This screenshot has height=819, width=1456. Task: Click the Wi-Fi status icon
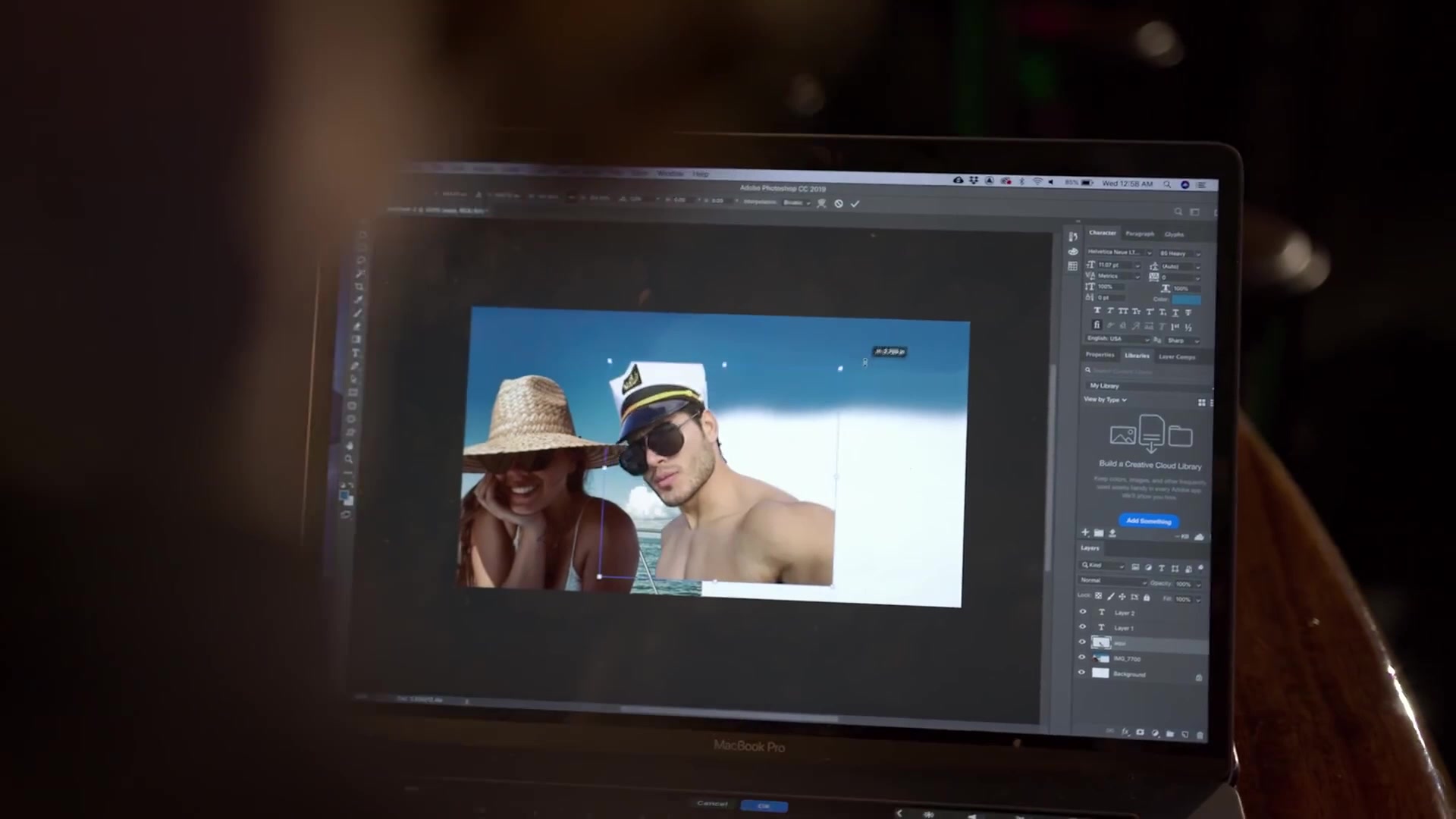pyautogui.click(x=1037, y=182)
